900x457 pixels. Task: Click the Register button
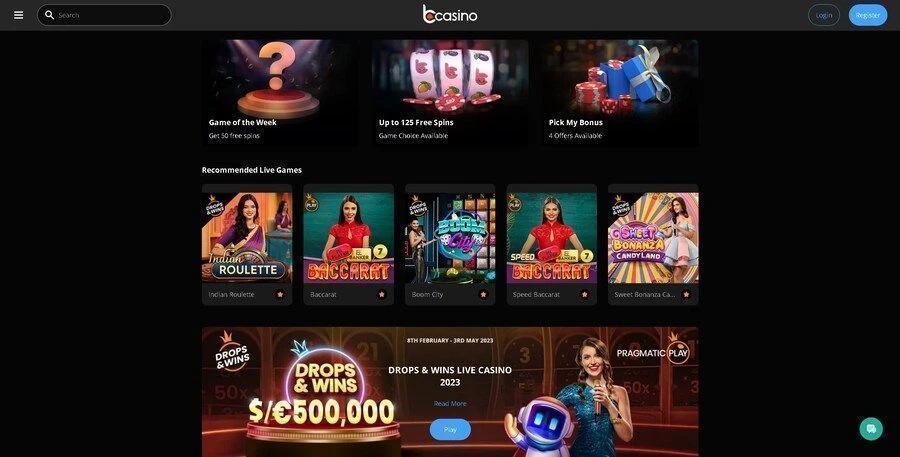pyautogui.click(x=868, y=15)
